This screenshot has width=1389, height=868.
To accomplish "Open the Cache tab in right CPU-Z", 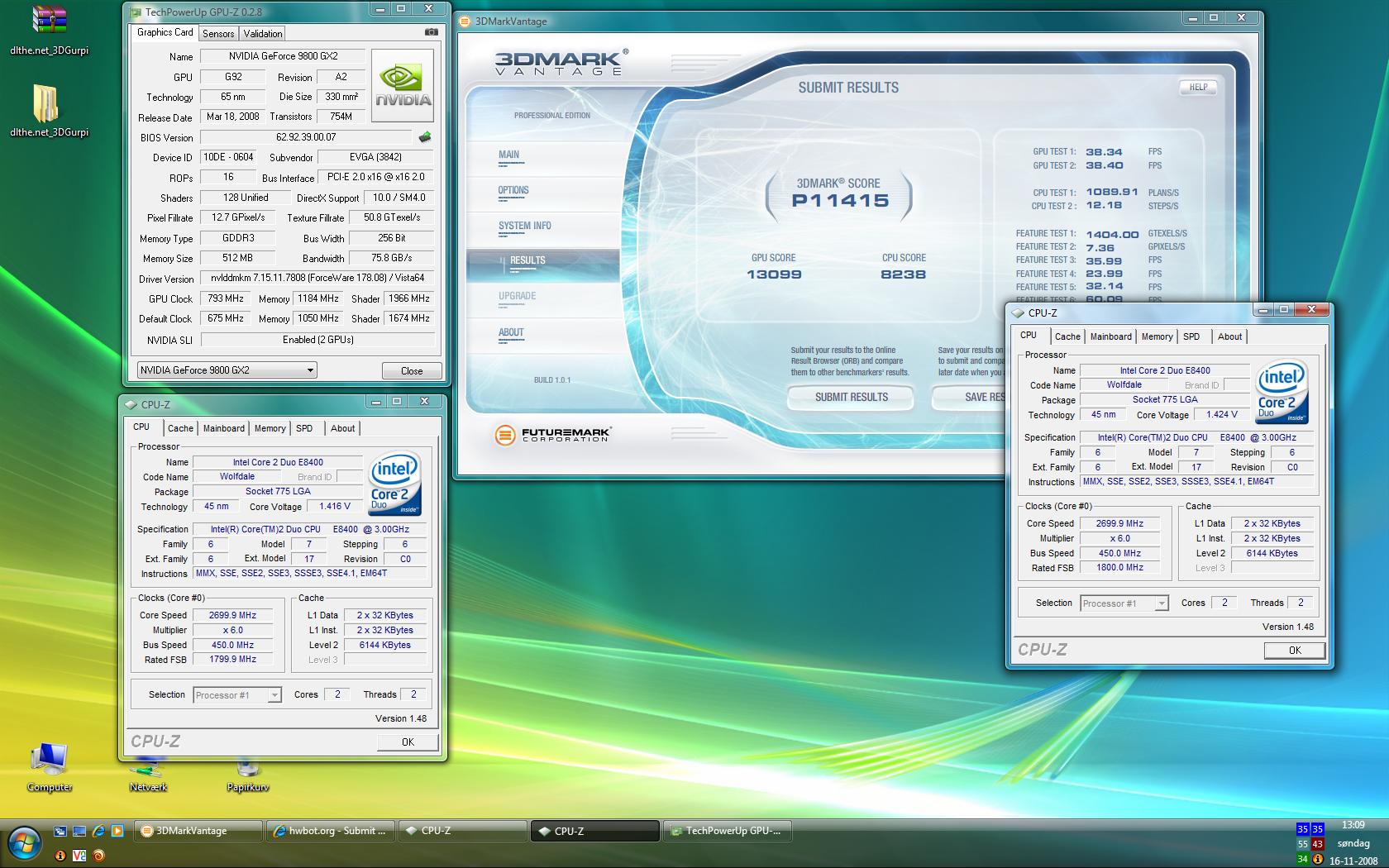I will [x=1067, y=336].
